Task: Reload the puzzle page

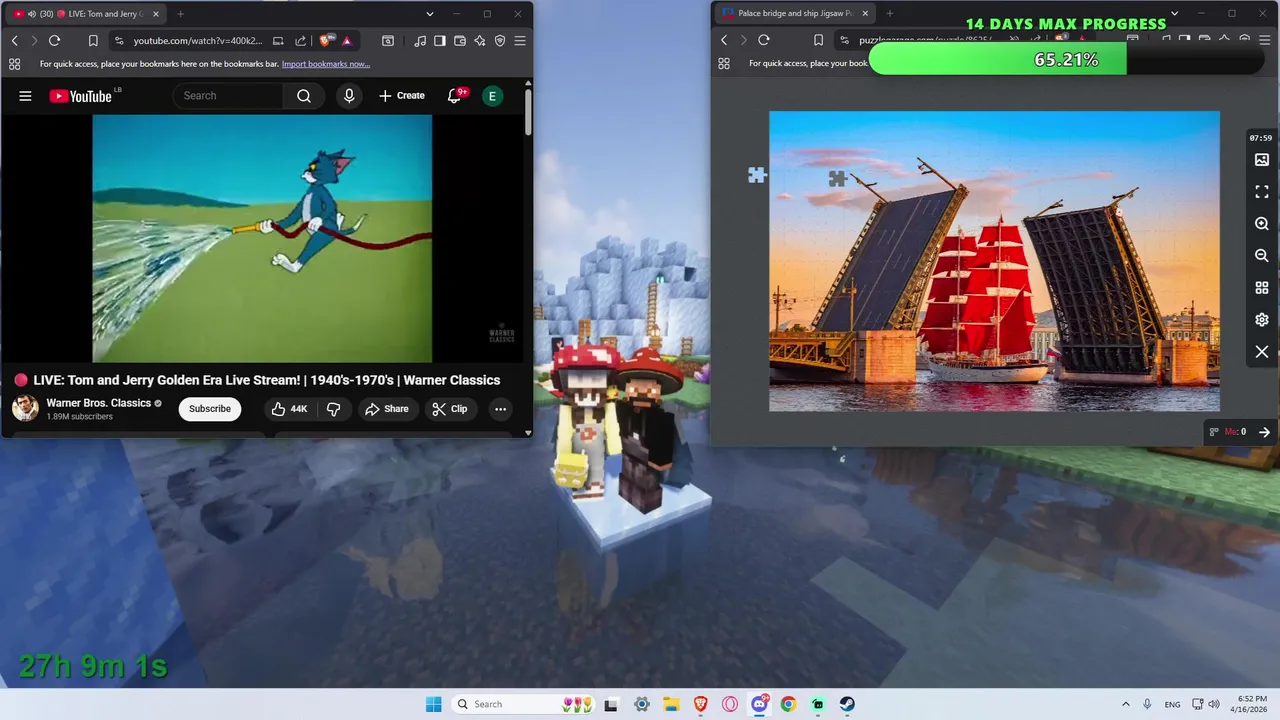Action: tap(764, 40)
